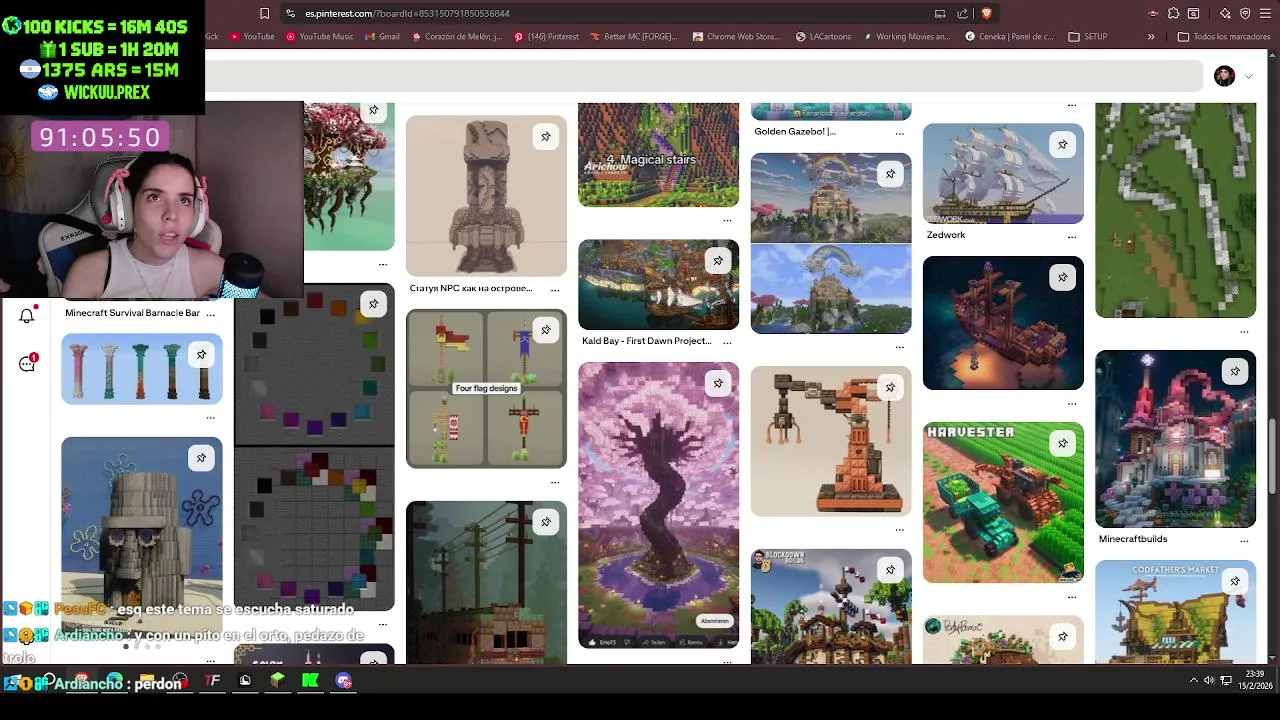The width and height of the screenshot is (1280, 720).
Task: Click the Pinterest search field
Action: (x=703, y=76)
